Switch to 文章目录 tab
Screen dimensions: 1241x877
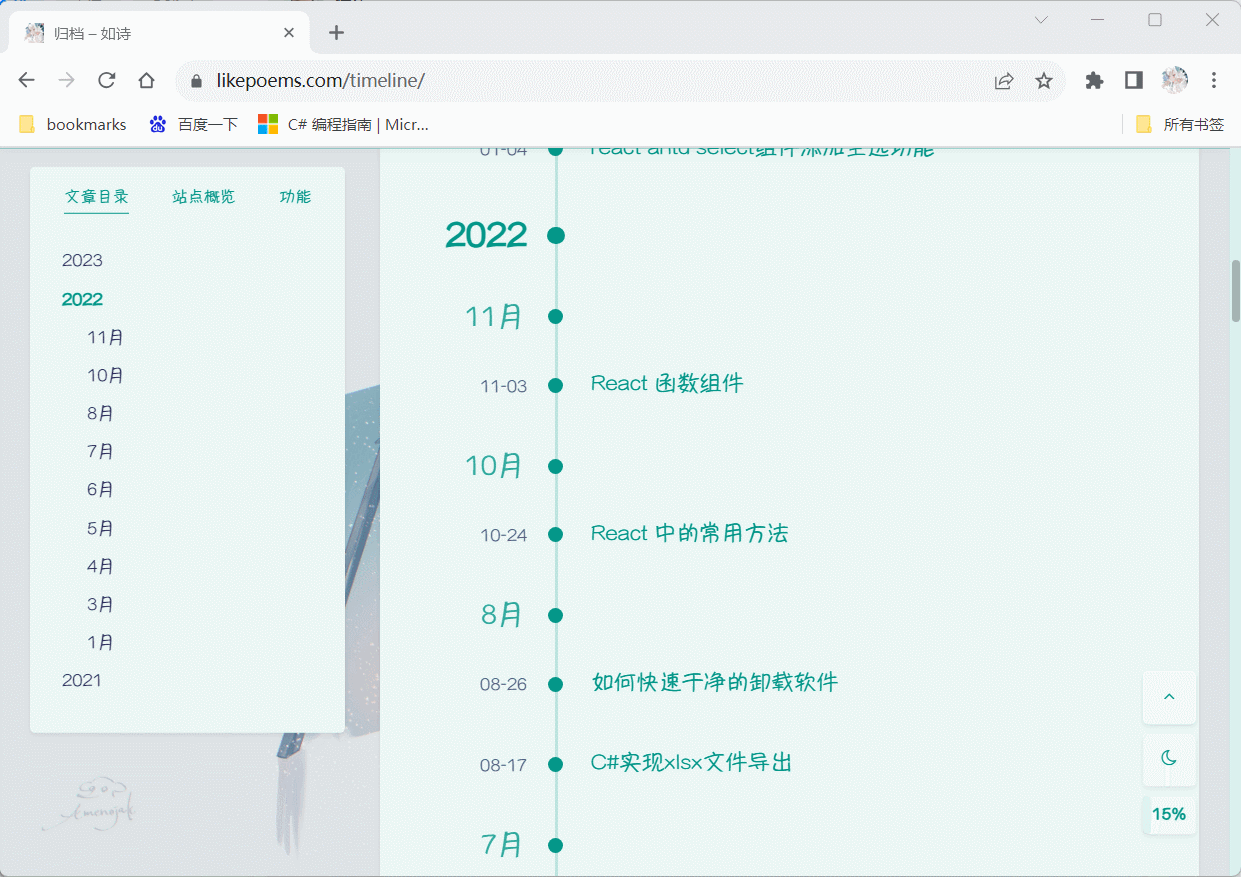tap(97, 197)
